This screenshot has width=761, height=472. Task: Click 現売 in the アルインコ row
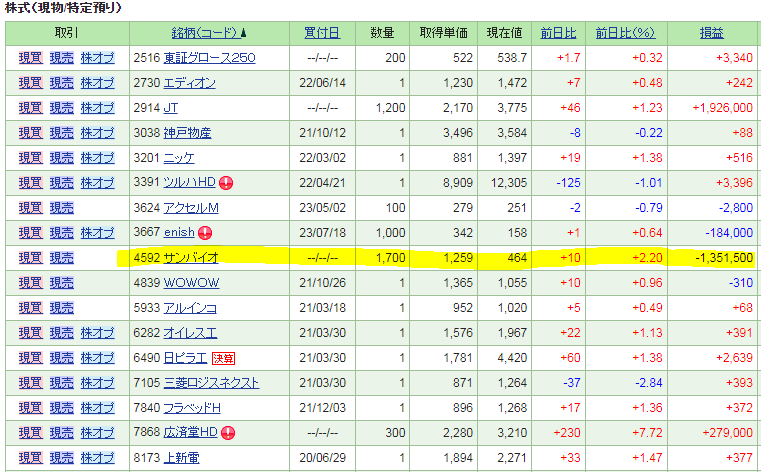[x=62, y=308]
